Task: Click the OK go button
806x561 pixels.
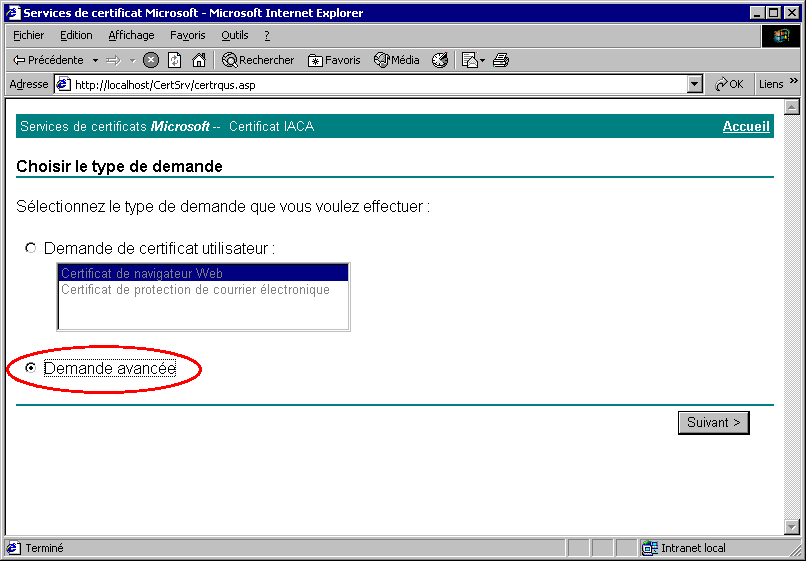Action: click(729, 84)
